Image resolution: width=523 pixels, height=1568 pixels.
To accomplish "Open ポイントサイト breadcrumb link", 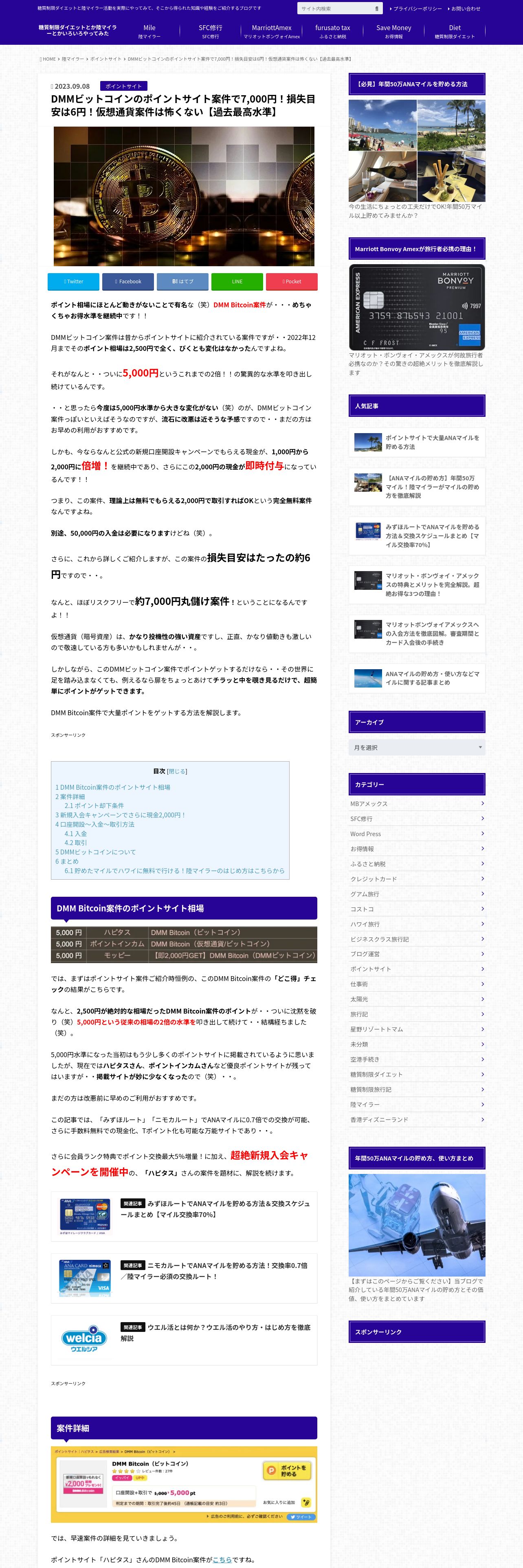I will (105, 59).
